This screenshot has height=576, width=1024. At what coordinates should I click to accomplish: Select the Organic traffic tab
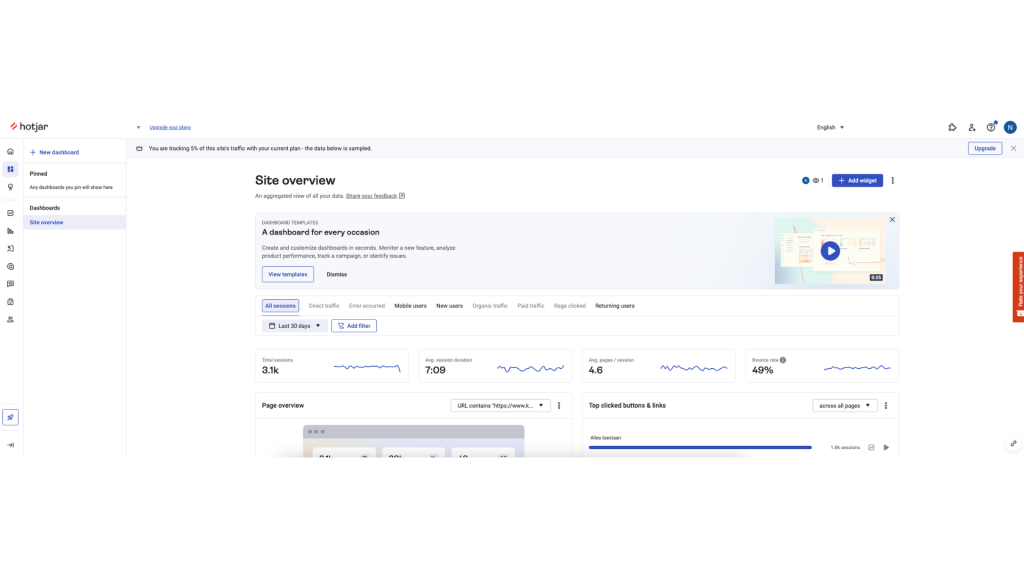coord(490,306)
